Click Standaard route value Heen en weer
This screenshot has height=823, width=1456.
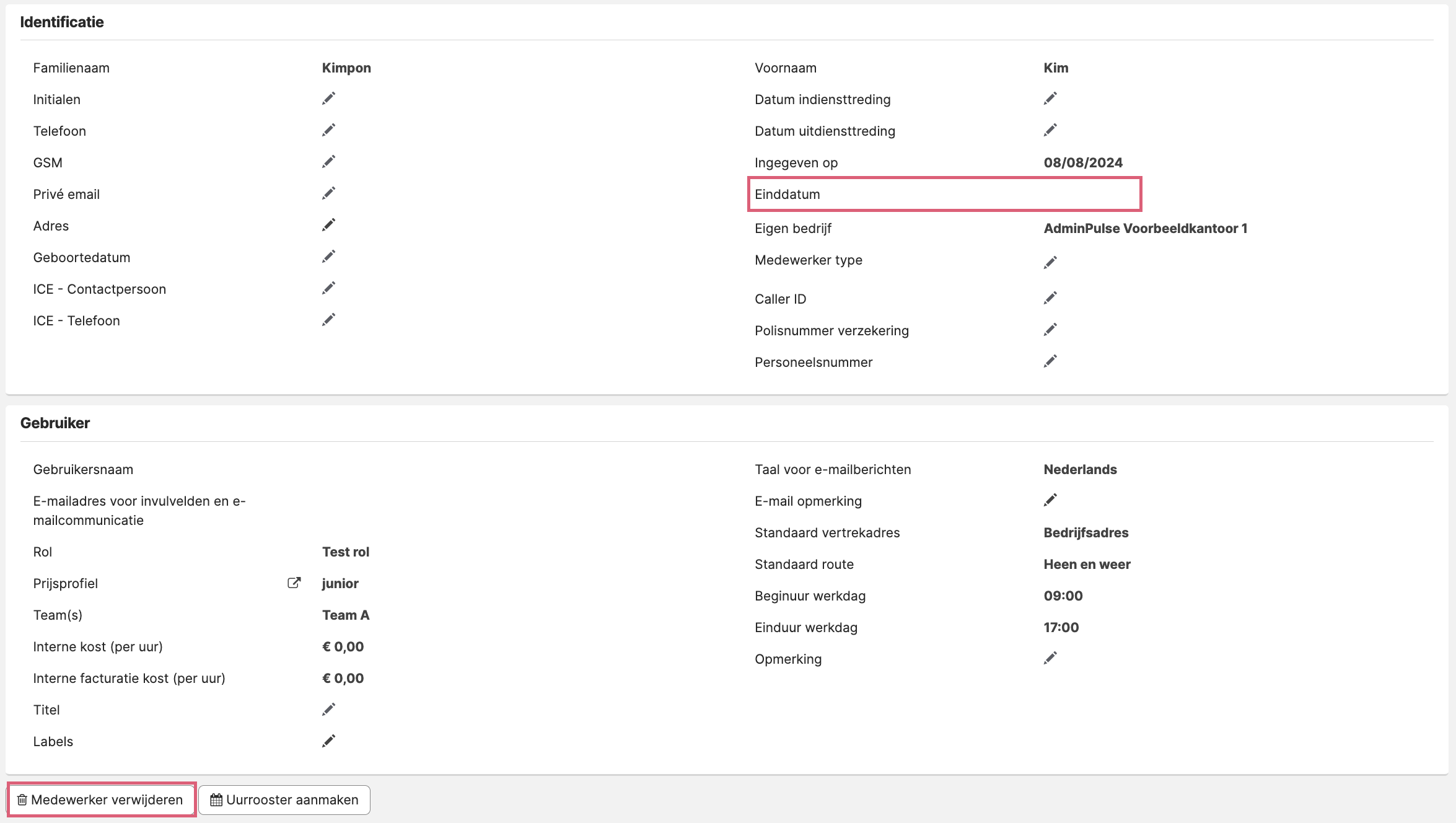pyautogui.click(x=1087, y=565)
